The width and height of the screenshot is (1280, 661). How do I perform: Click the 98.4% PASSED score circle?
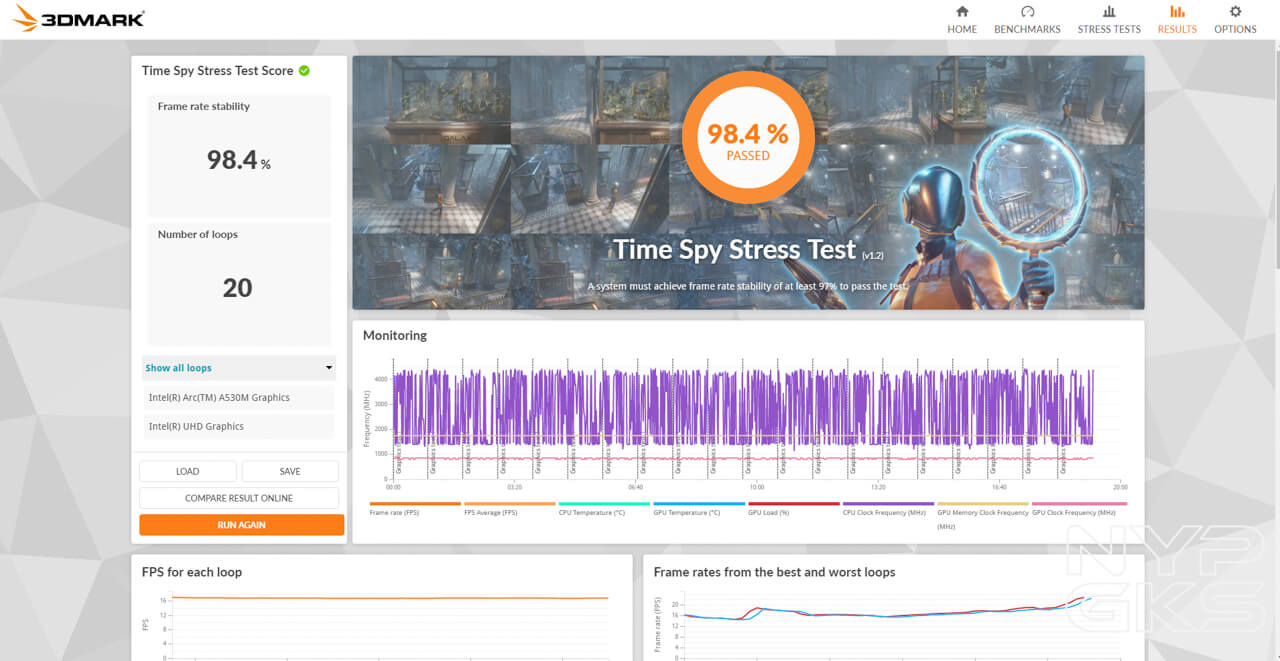(x=748, y=137)
